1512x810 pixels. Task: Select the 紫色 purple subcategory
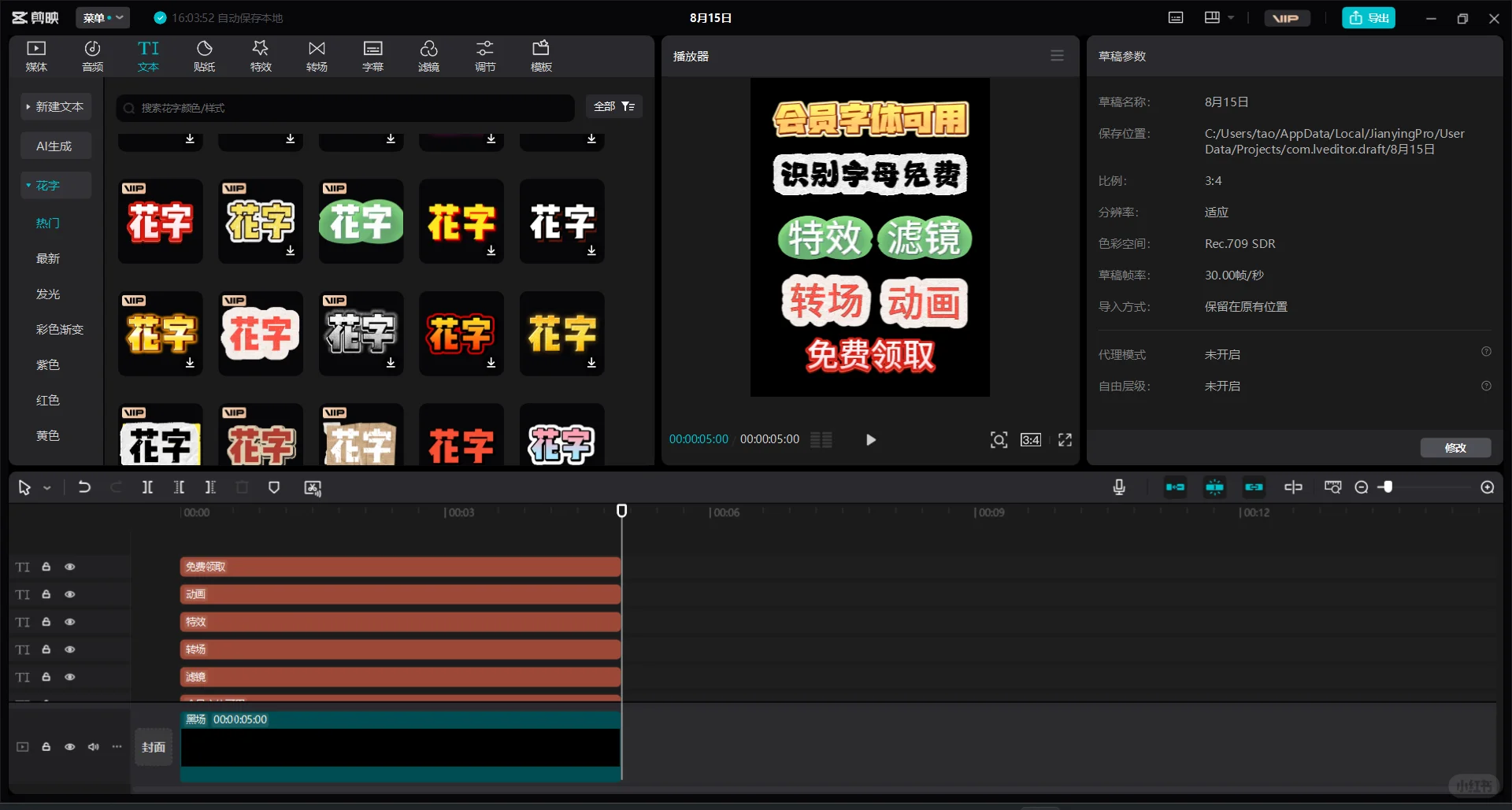pyautogui.click(x=48, y=364)
